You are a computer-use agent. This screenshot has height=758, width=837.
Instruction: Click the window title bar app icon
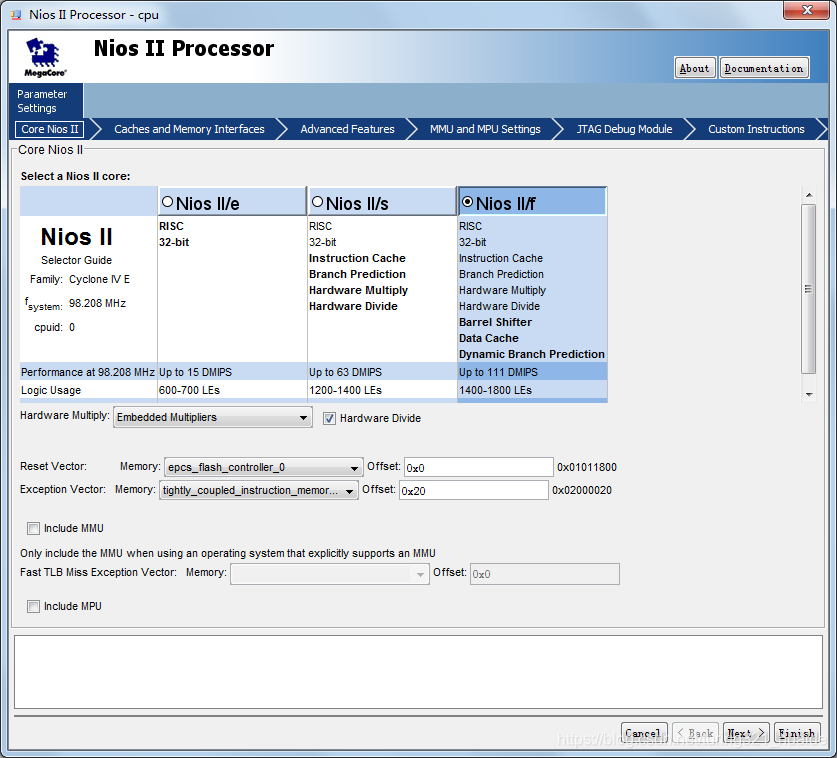pyautogui.click(x=17, y=15)
